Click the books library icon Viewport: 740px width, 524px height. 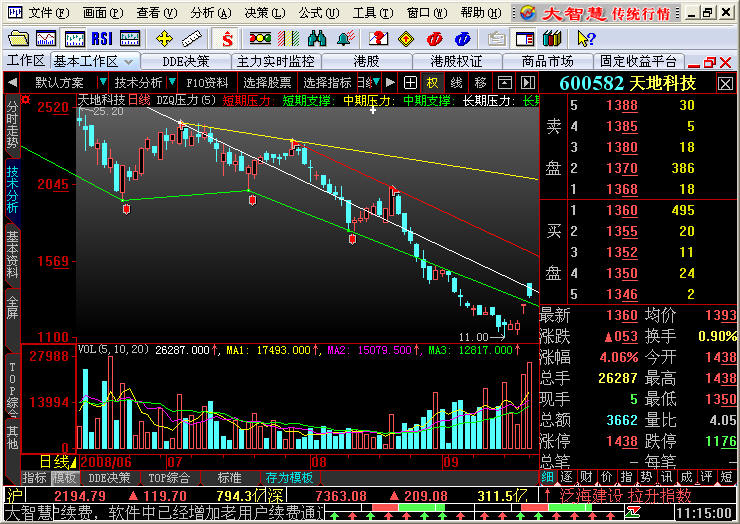[552, 38]
